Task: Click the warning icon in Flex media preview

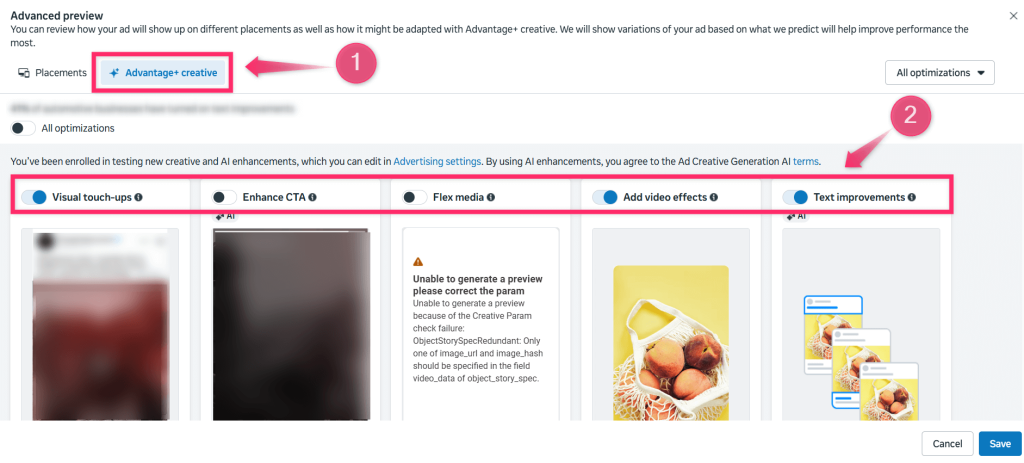Action: tap(418, 262)
